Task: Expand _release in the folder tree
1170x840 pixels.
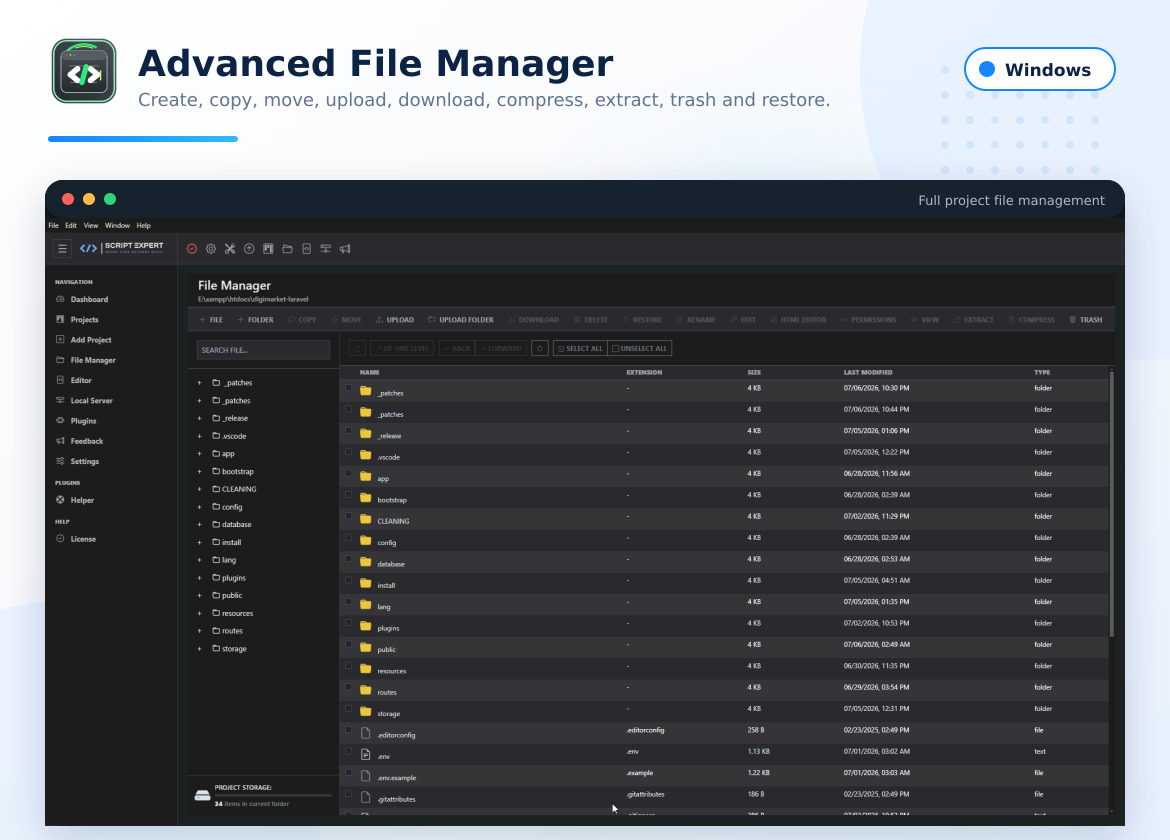Action: pyautogui.click(x=199, y=419)
